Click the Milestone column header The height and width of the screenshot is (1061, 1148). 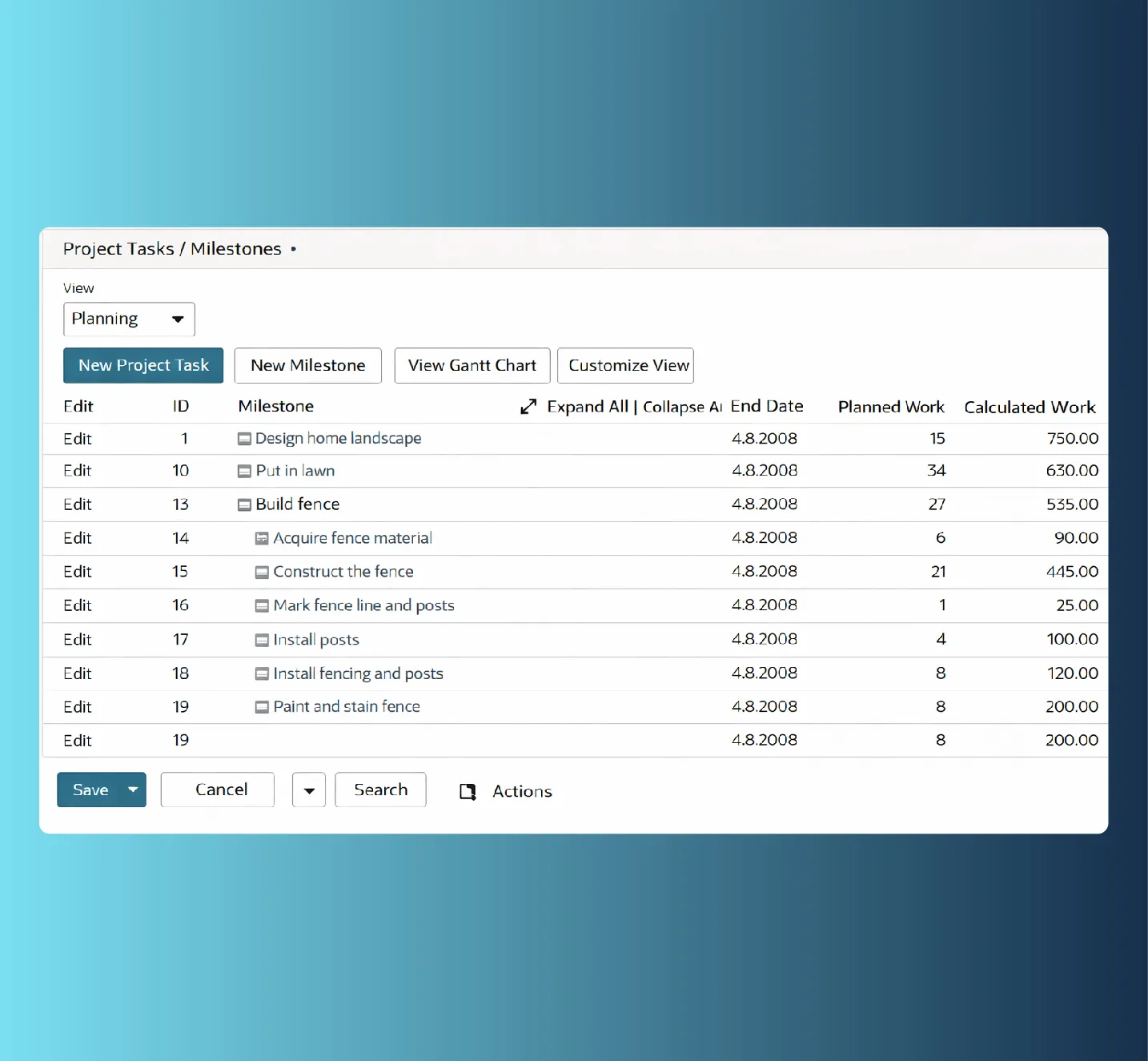point(276,407)
